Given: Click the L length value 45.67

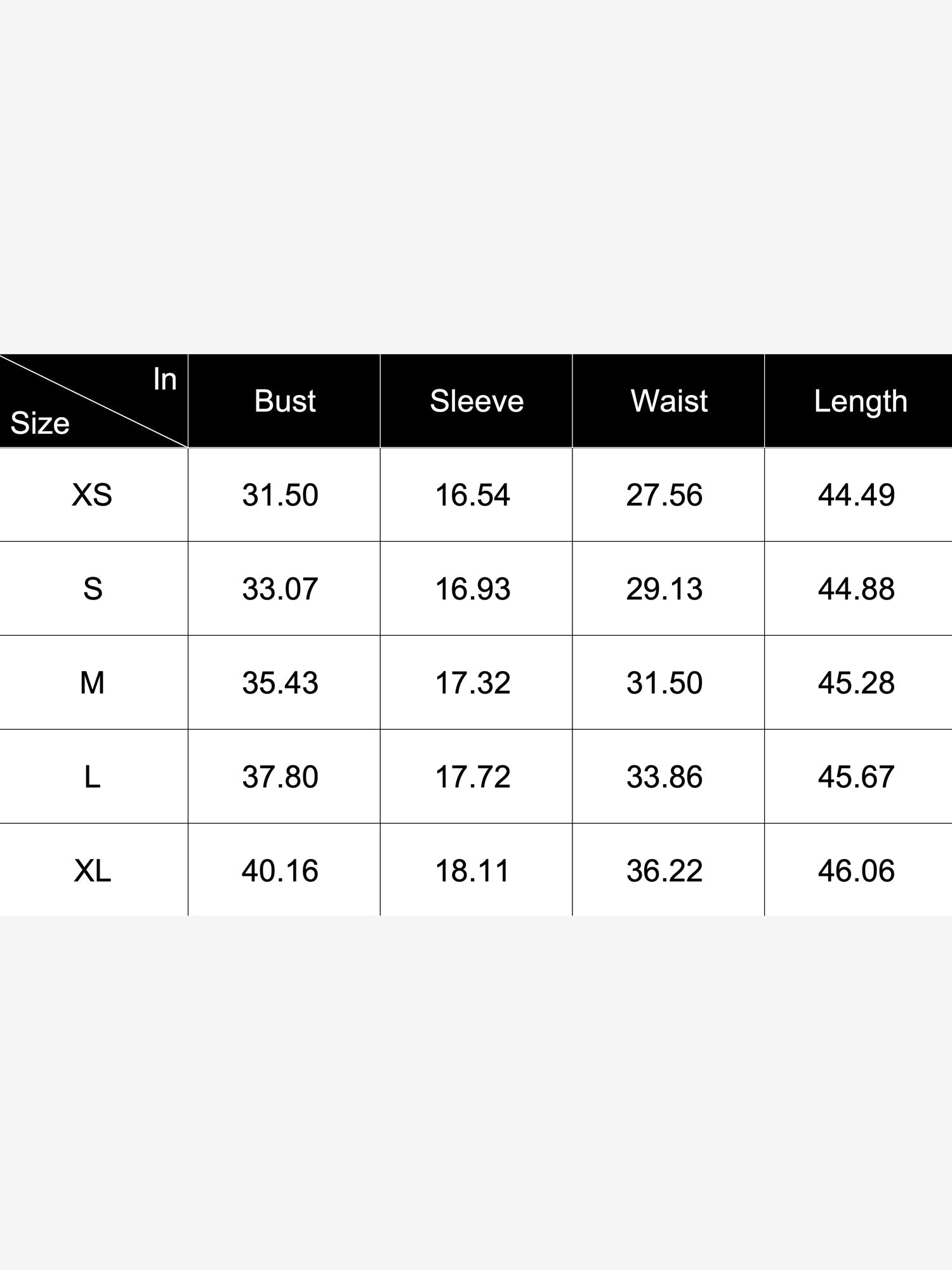Looking at the screenshot, I should (856, 777).
